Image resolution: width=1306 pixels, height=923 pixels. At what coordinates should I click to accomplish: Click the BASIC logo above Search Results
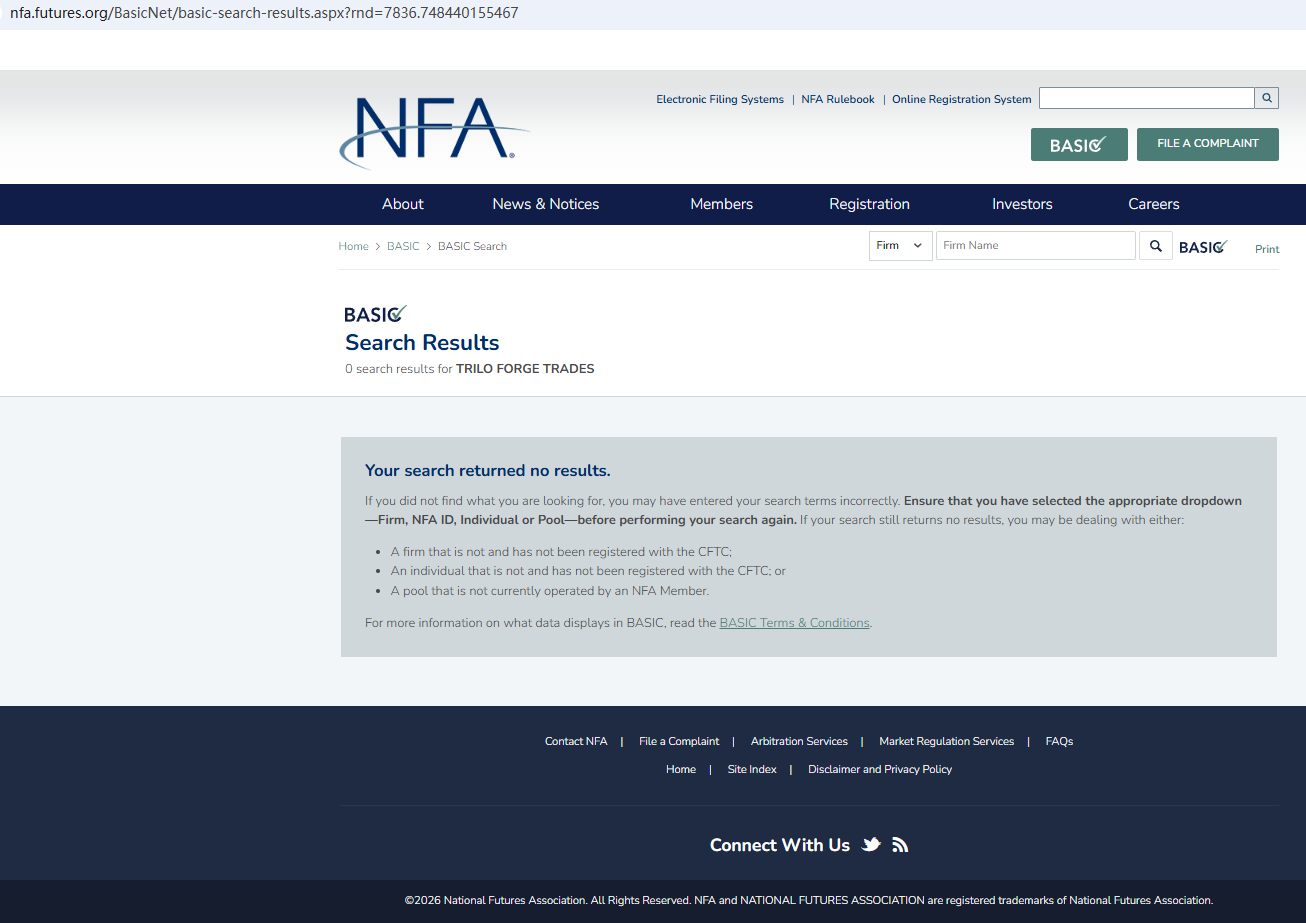pyautogui.click(x=375, y=314)
